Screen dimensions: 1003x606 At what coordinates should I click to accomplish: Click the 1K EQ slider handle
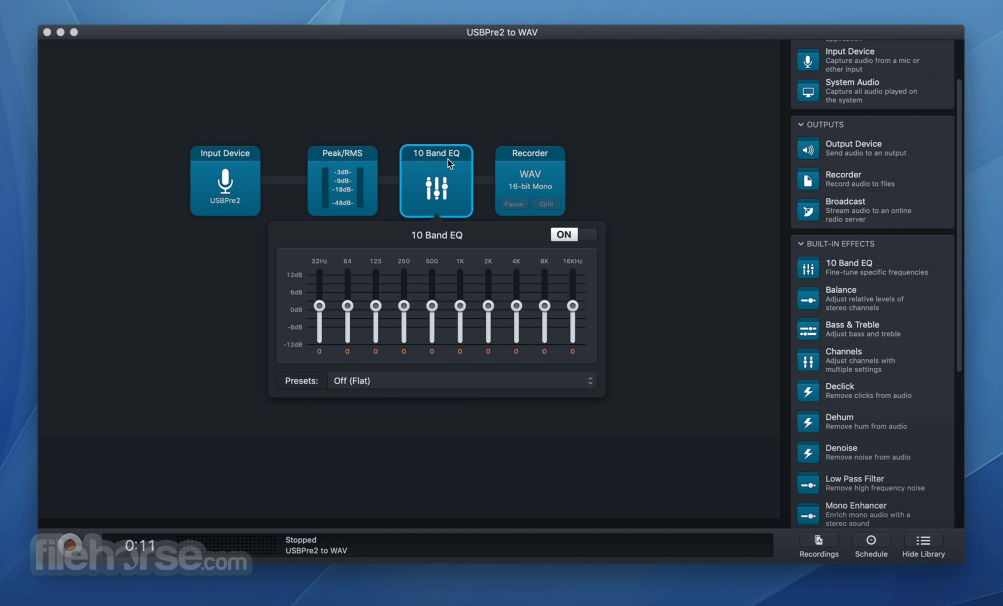[x=460, y=306]
